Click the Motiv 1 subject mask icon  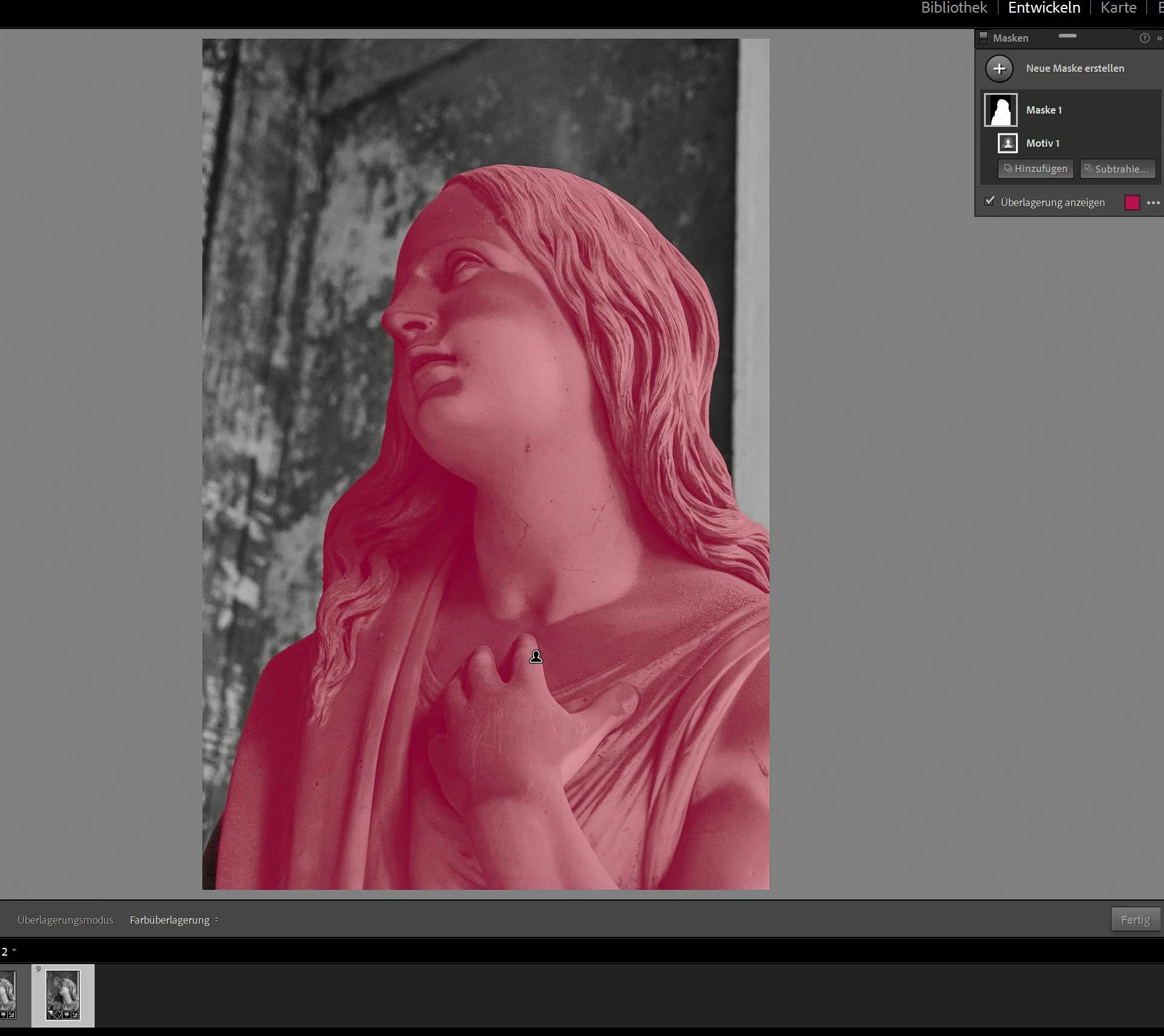click(1008, 143)
